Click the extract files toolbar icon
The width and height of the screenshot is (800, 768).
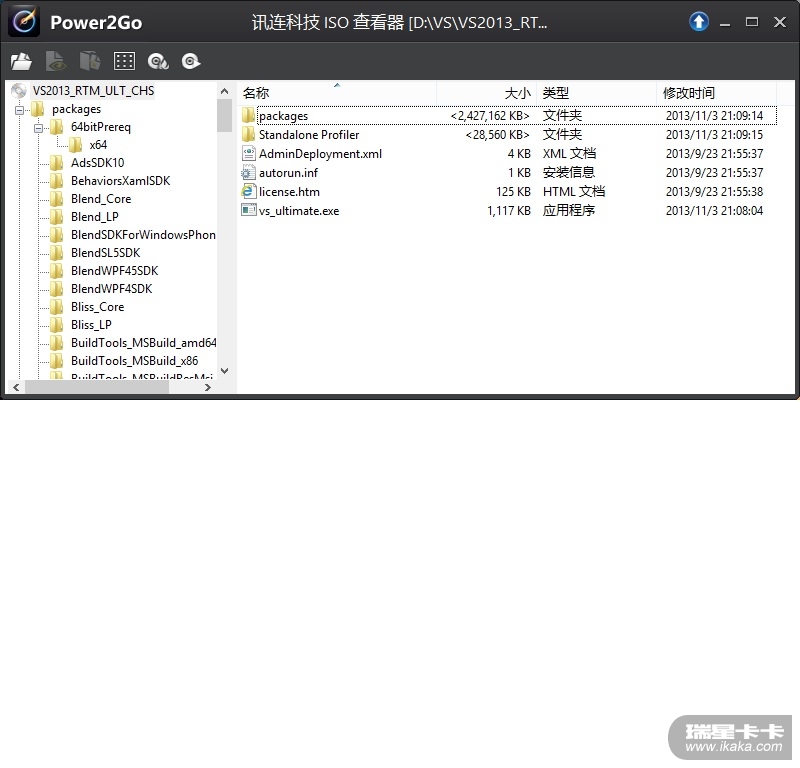point(90,61)
